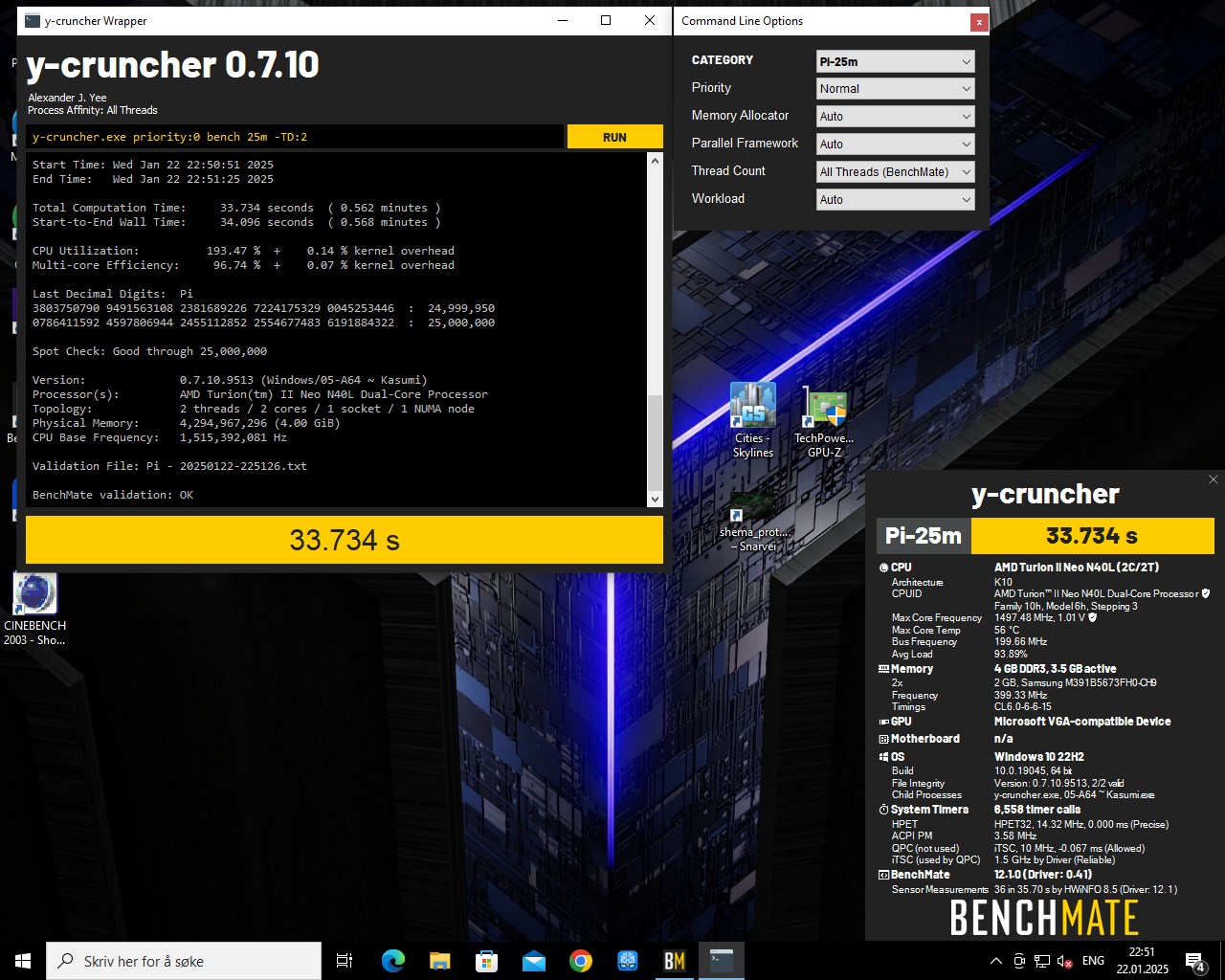Launch Google Chrome from the taskbar
This screenshot has width=1225, height=980.
[580, 961]
